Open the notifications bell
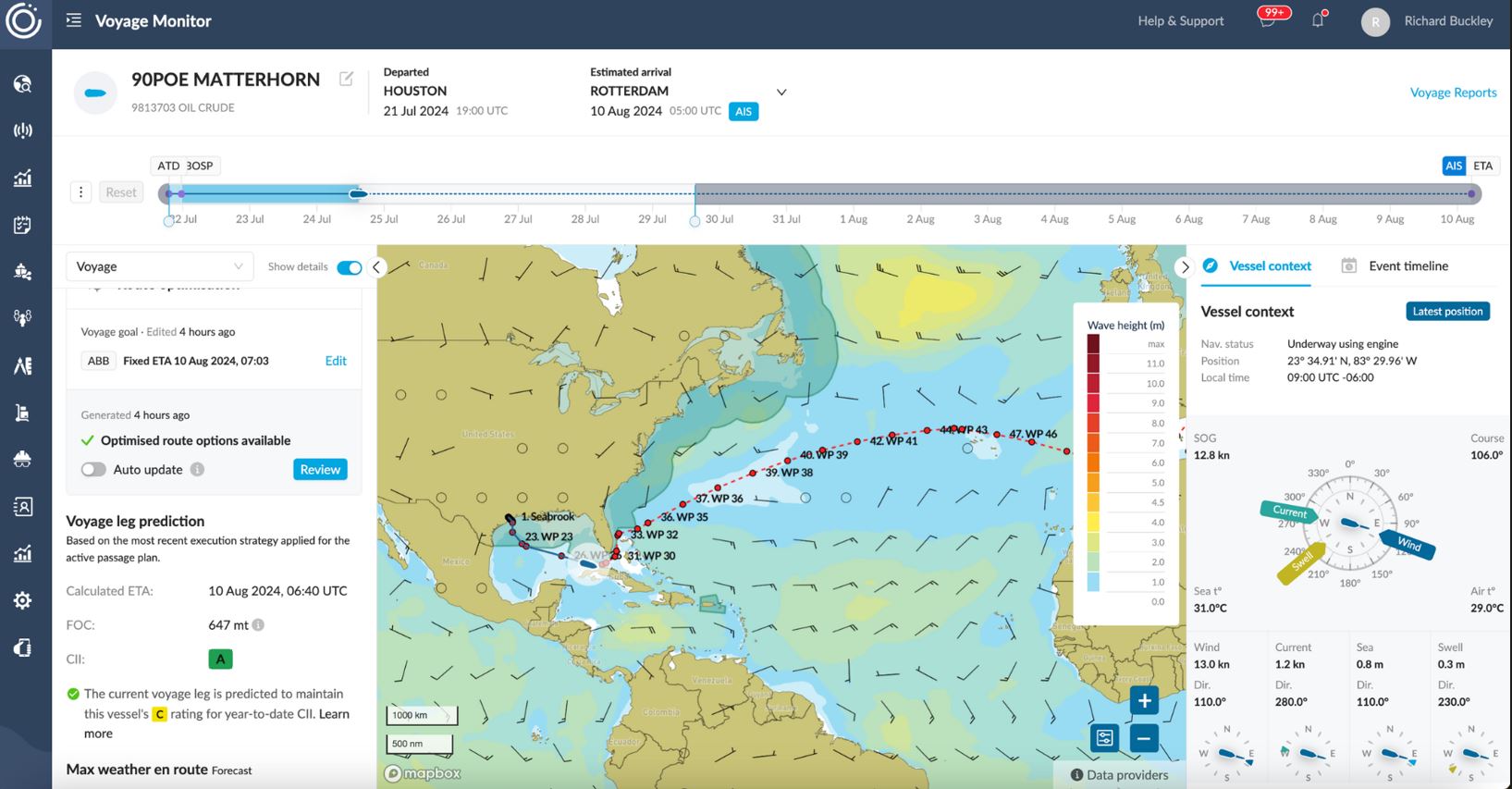 click(x=1319, y=19)
